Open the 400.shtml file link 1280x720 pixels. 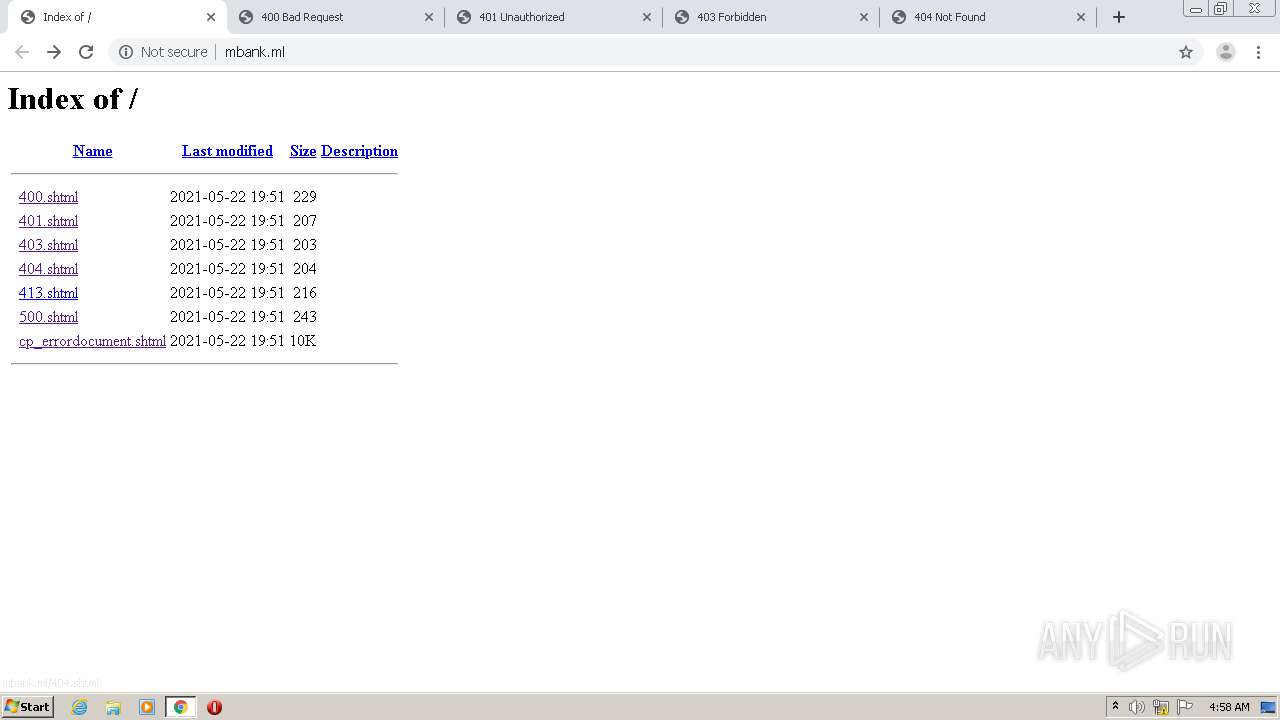pyautogui.click(x=48, y=197)
